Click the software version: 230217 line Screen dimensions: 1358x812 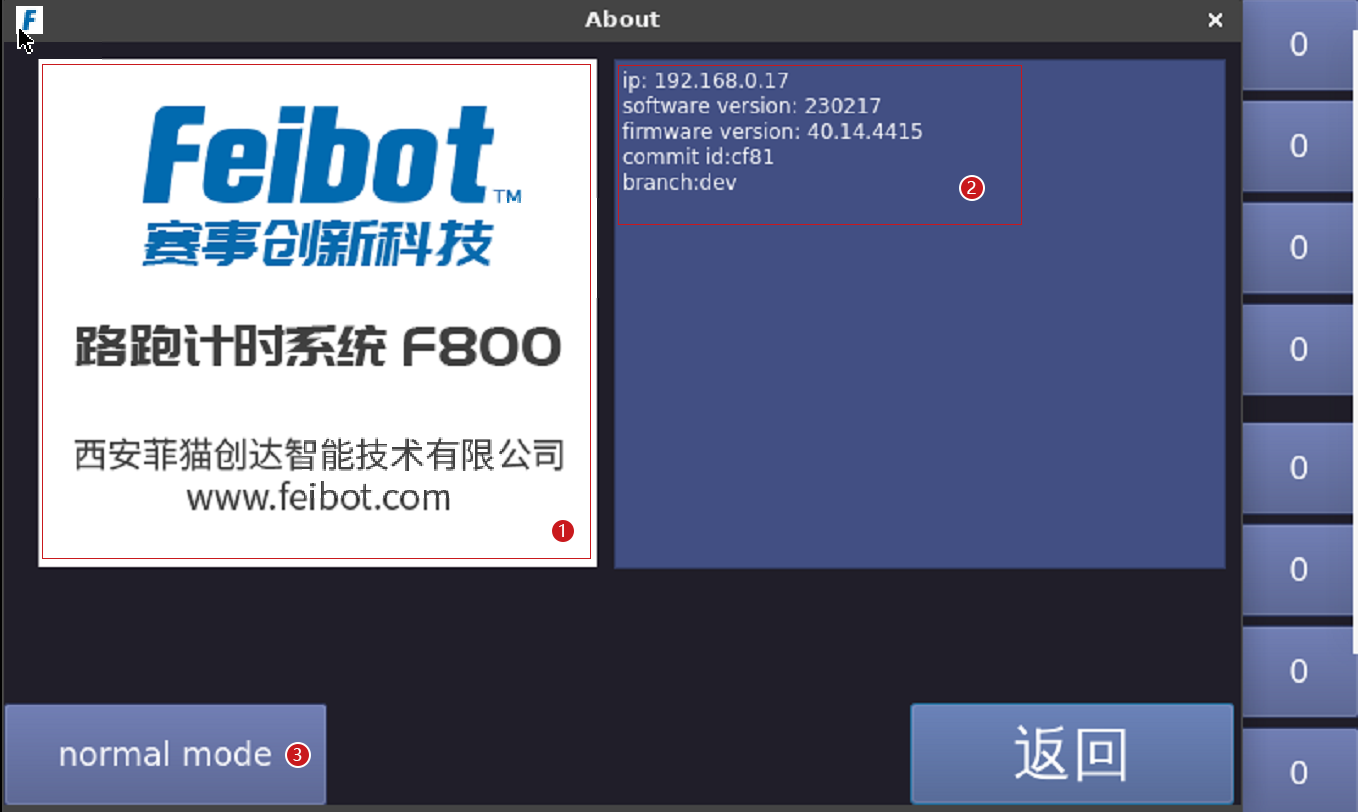[751, 106]
